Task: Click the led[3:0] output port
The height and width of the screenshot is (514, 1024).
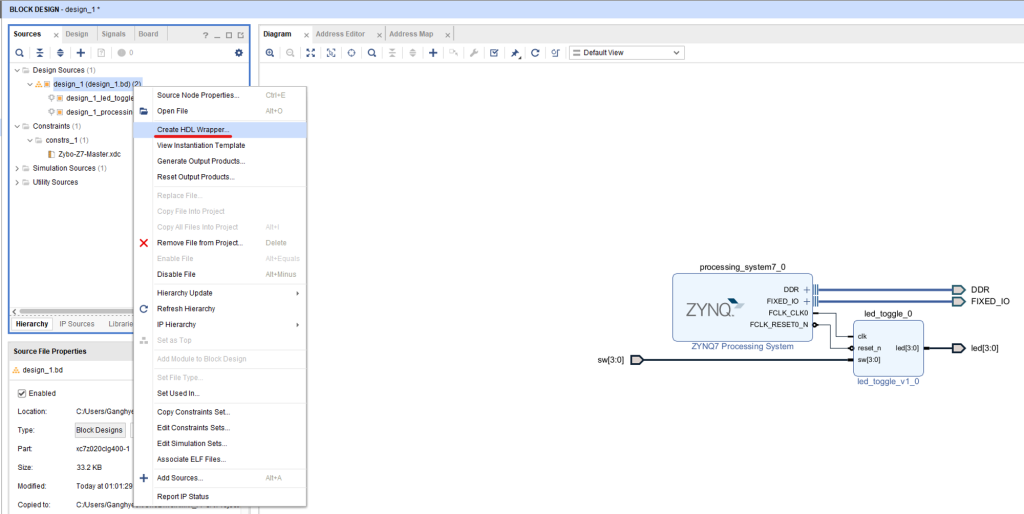Action: coord(959,348)
